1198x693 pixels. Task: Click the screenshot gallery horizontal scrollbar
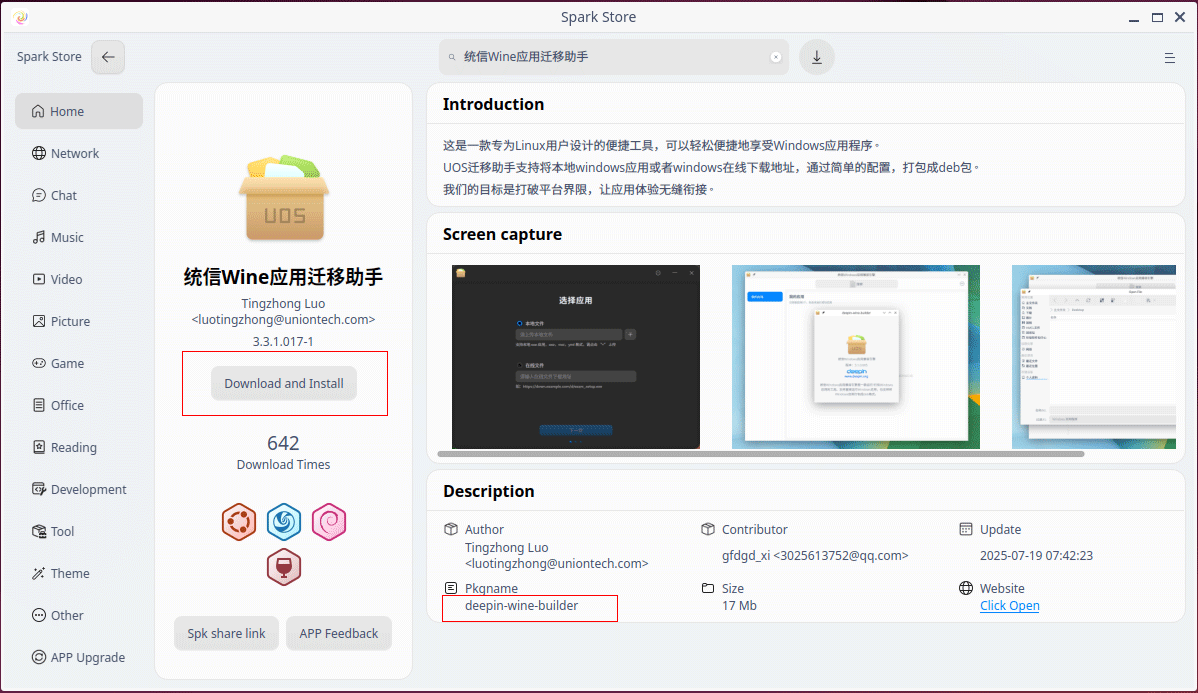click(760, 454)
